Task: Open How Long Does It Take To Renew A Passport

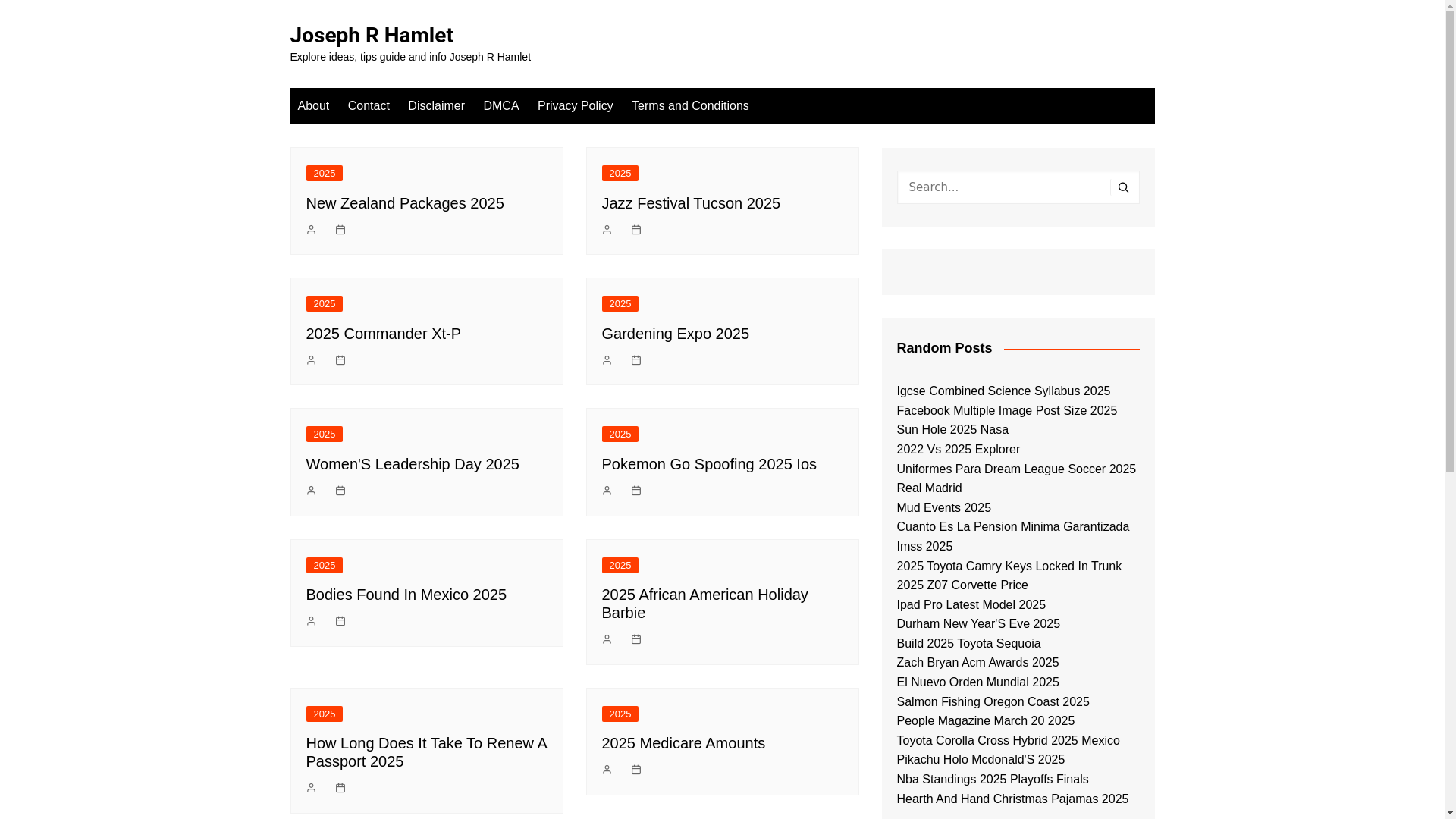Action: [x=426, y=752]
